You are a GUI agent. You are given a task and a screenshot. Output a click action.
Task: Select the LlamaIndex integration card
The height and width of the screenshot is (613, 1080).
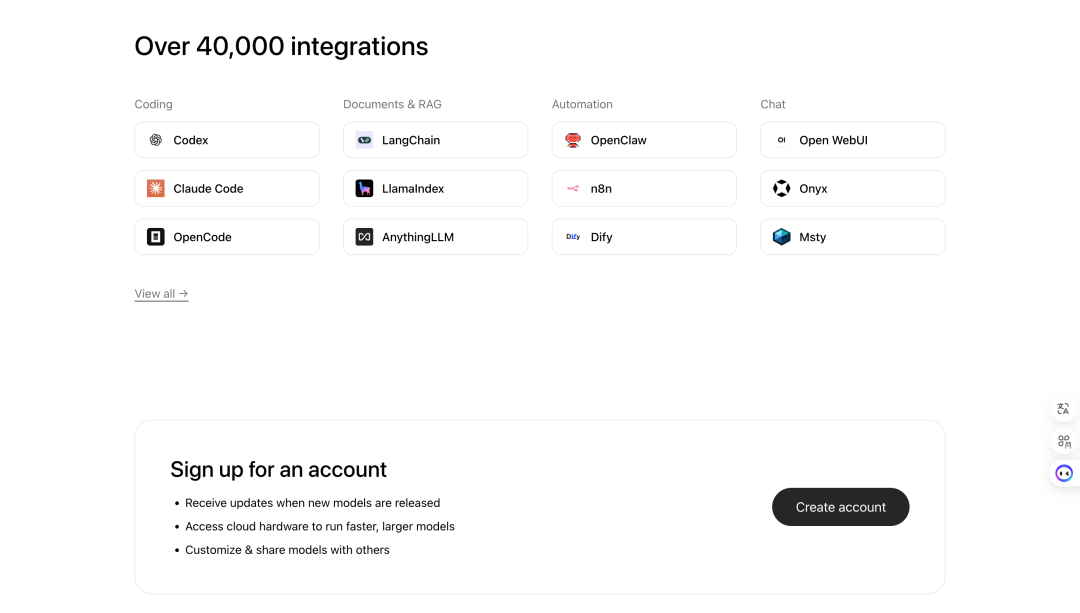436,188
